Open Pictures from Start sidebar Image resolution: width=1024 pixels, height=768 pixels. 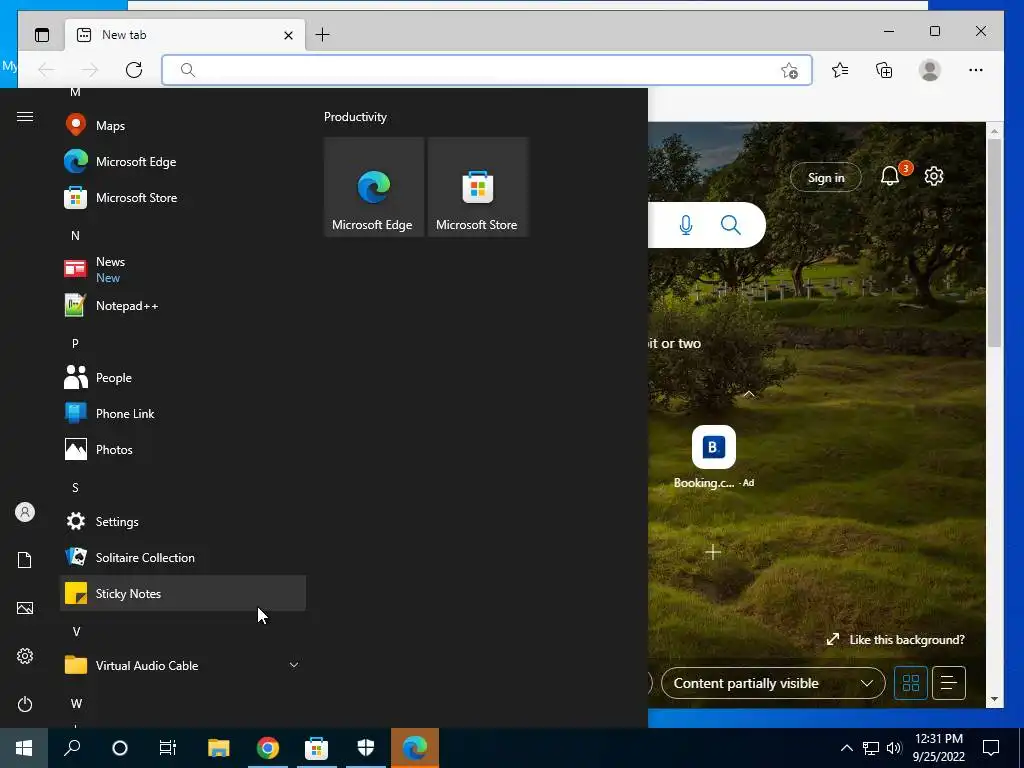coord(25,608)
